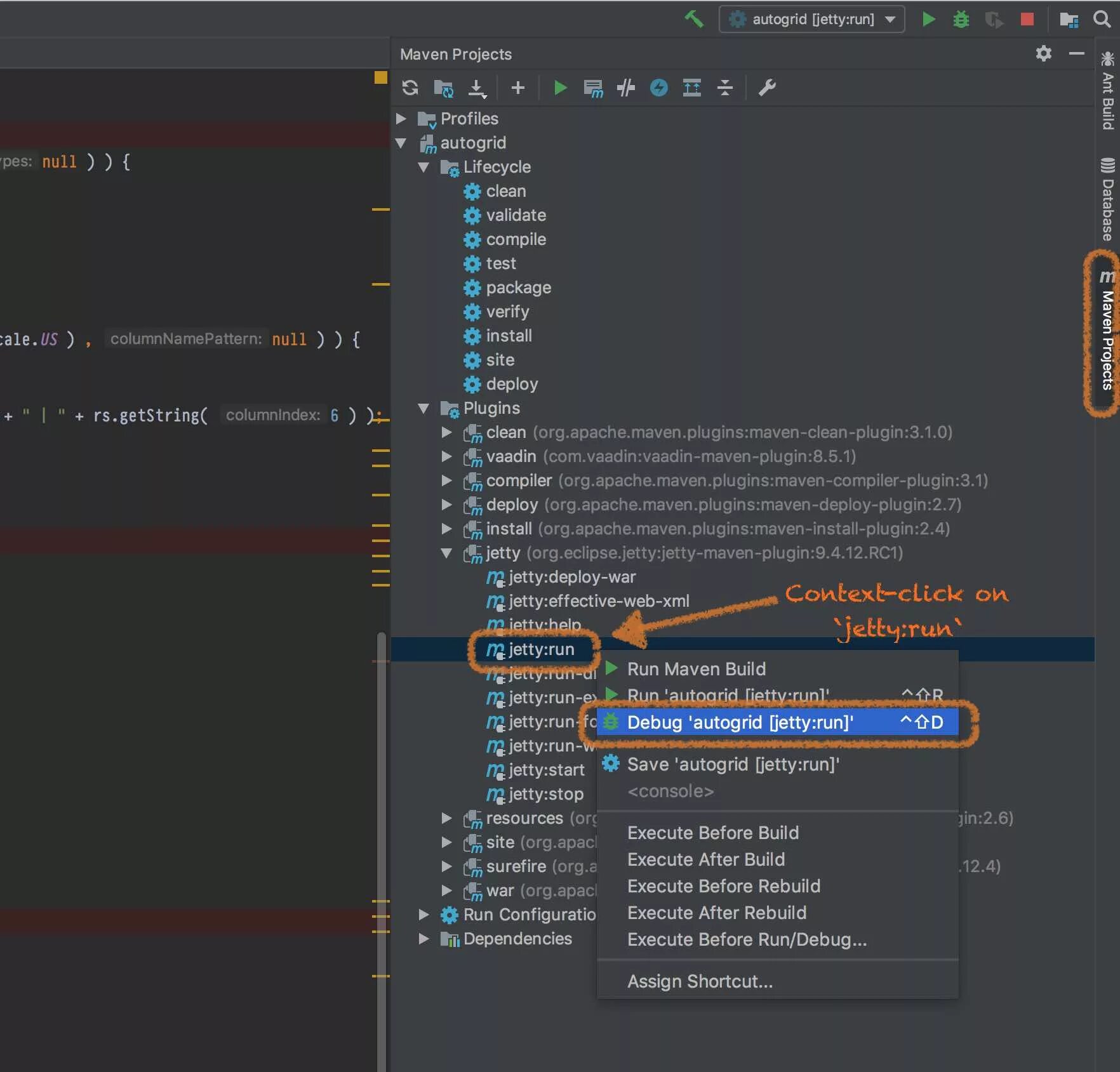Viewport: 1120px width, 1072px height.
Task: Choose Execute After Build menu item
Action: pyautogui.click(x=778, y=859)
